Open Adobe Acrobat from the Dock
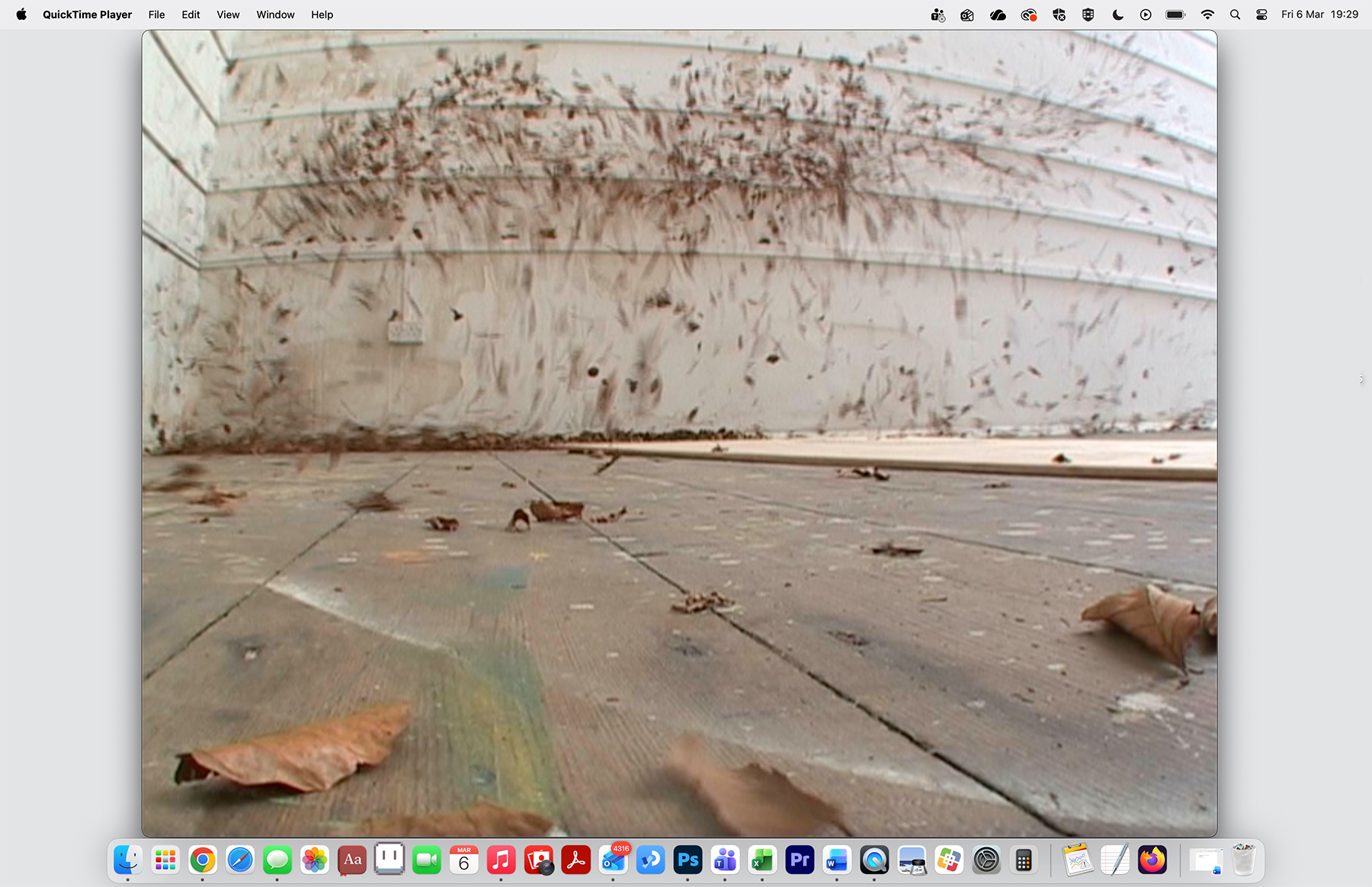Viewport: 1372px width, 887px height. (x=575, y=860)
